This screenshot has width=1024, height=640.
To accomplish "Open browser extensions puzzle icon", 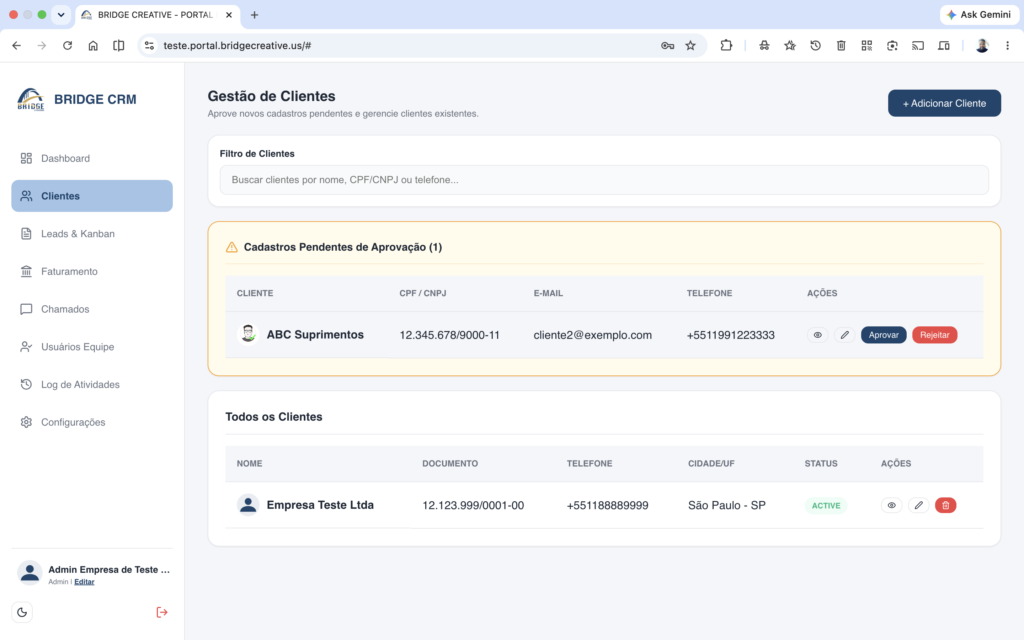I will (726, 46).
